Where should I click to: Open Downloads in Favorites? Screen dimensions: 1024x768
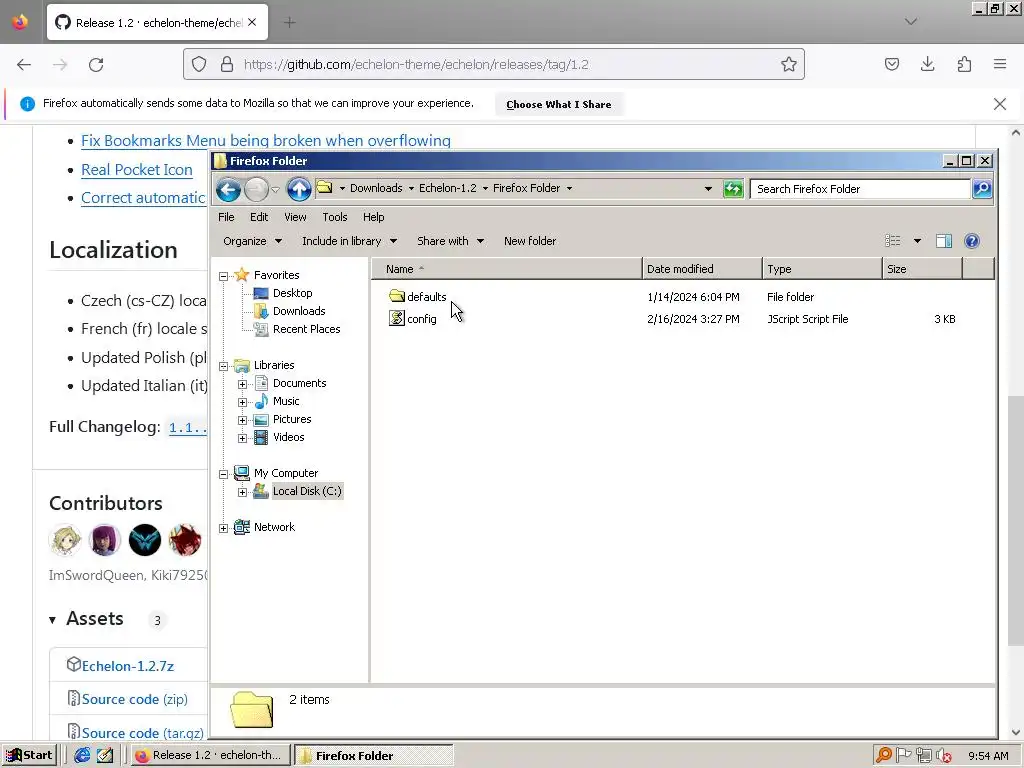click(x=298, y=311)
